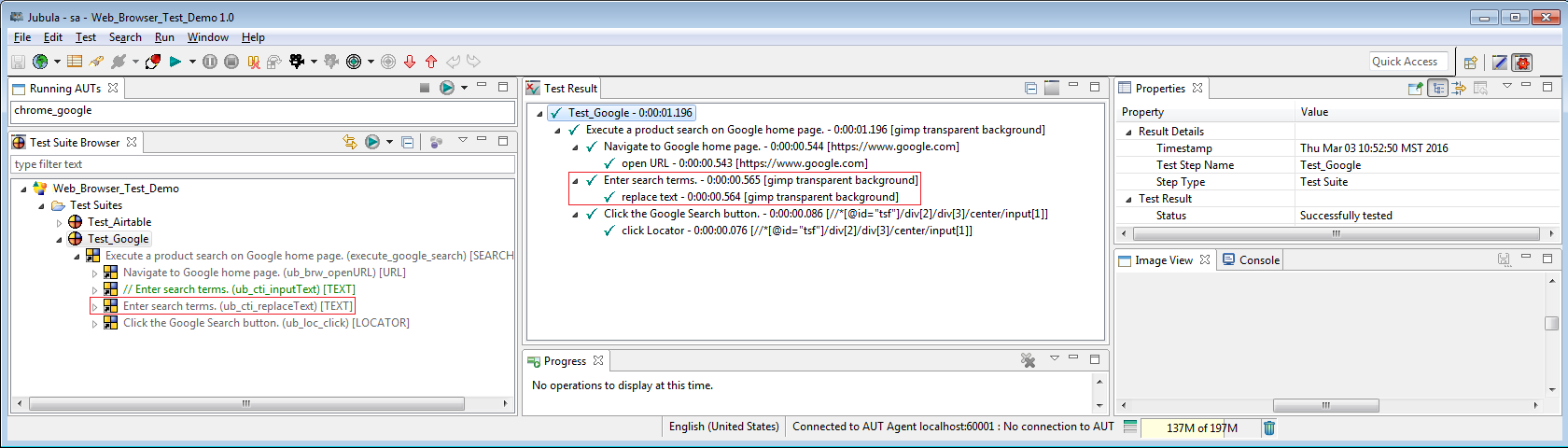Screen dimensions: 1568x448
Task: Click the Save toolbar icon
Action: pyautogui.click(x=18, y=62)
